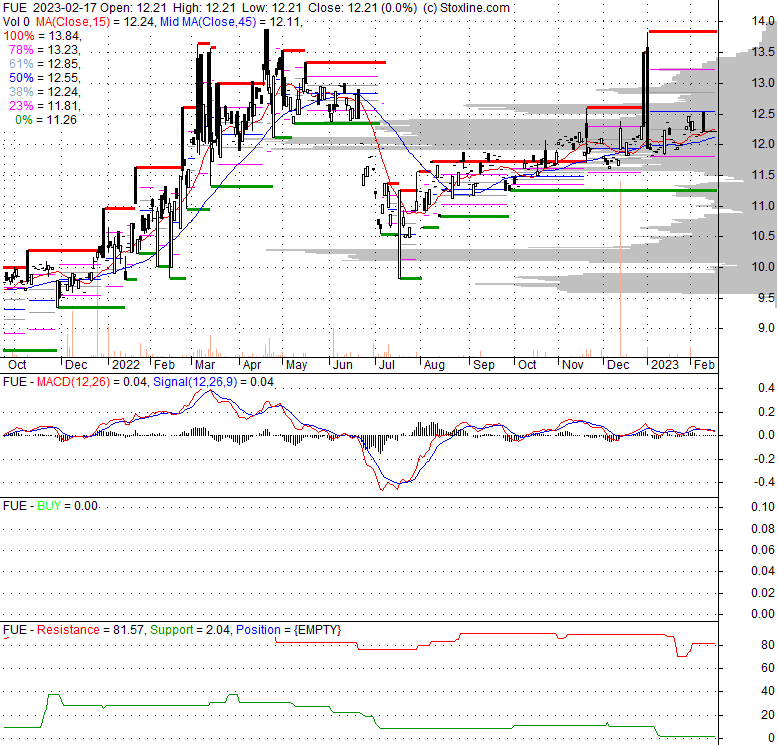Screen dimensions: 778x746
Task: Click the Jun label on time axis
Action: pos(342,365)
